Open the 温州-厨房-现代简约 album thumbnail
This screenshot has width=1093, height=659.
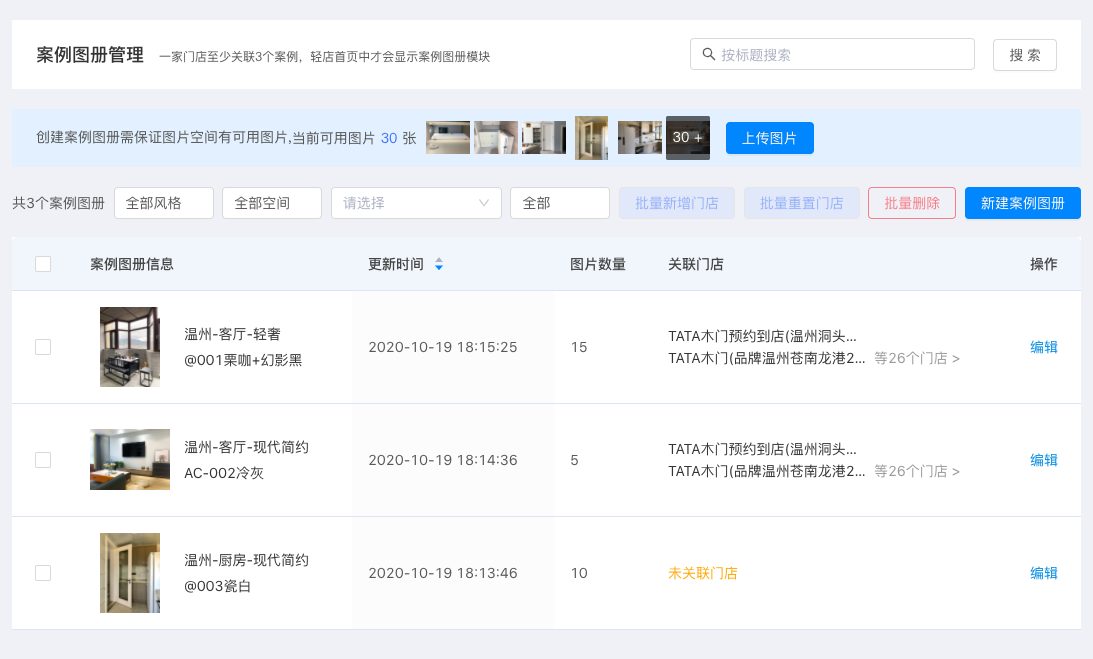[130, 573]
